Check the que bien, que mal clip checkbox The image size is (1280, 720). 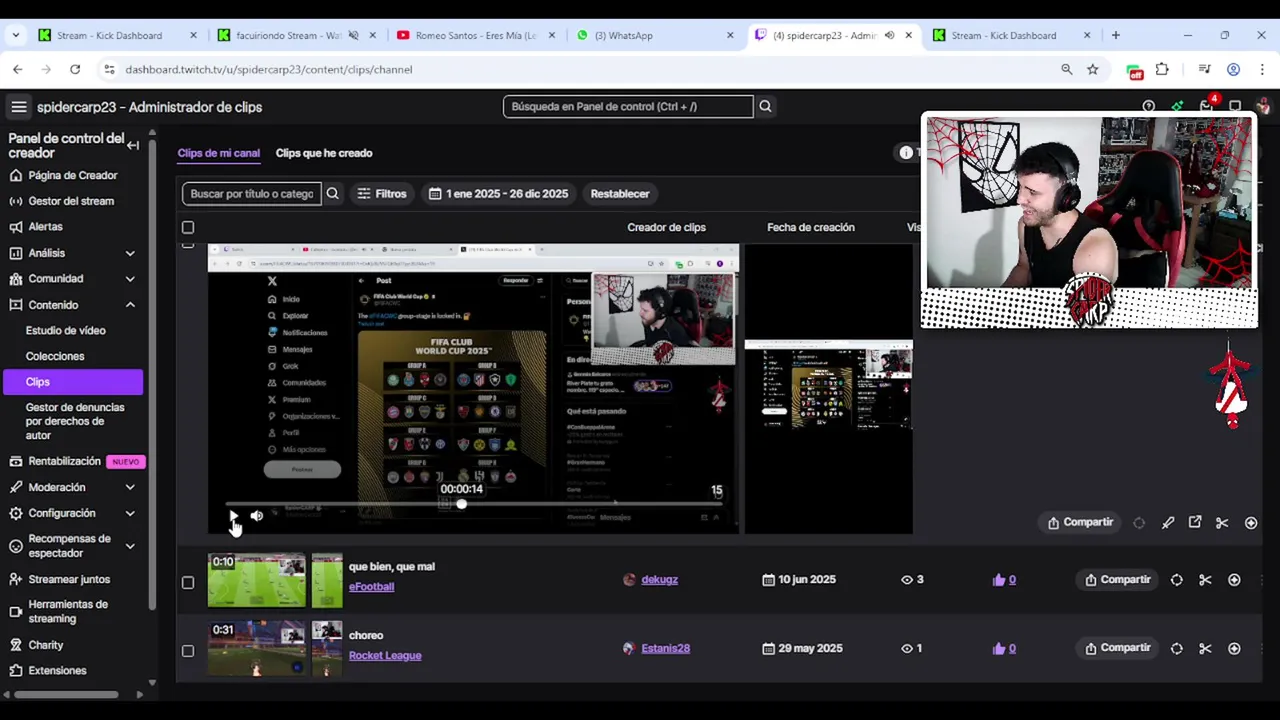pos(188,582)
